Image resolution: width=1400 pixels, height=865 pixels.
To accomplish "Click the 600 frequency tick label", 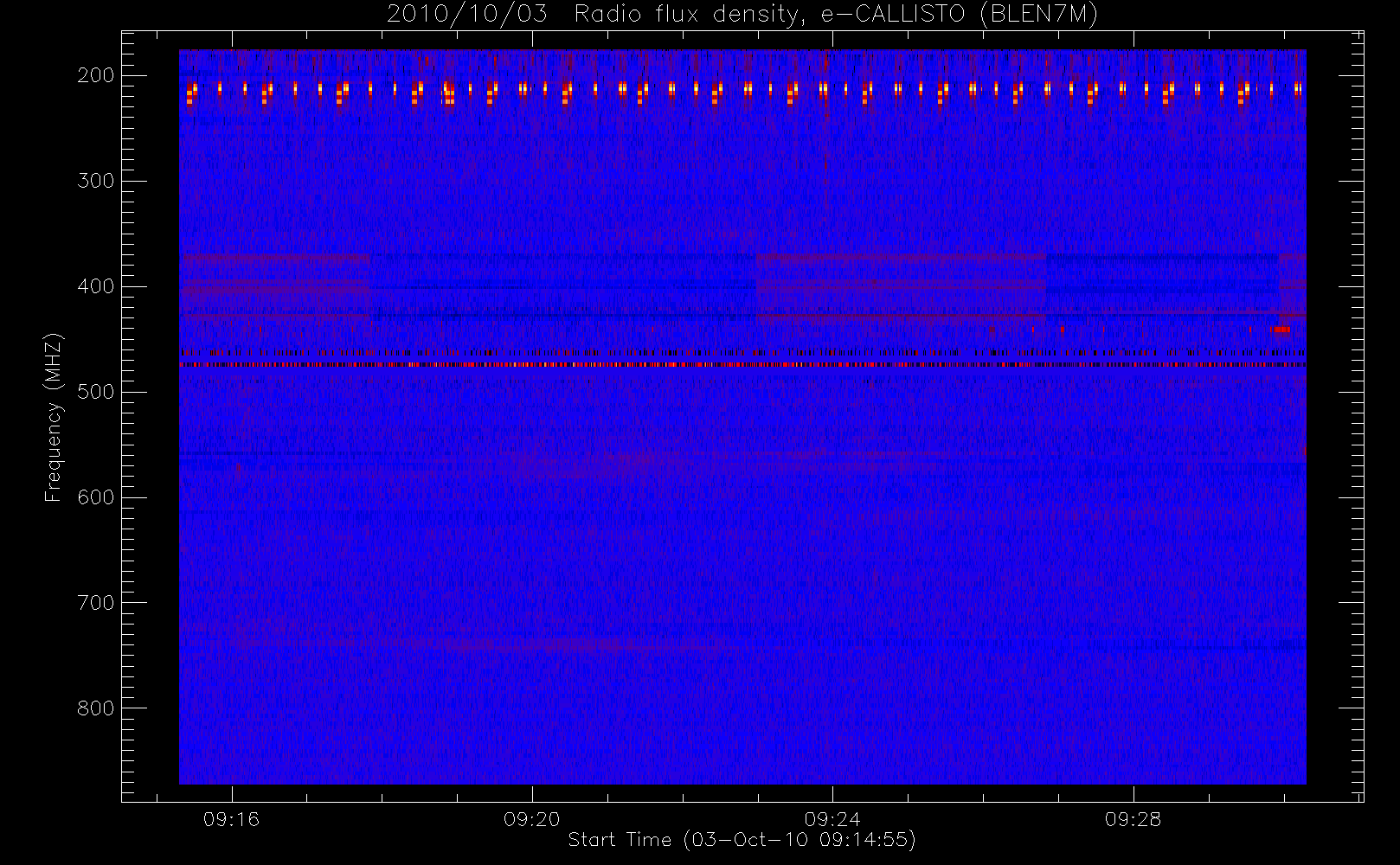I will [x=95, y=497].
